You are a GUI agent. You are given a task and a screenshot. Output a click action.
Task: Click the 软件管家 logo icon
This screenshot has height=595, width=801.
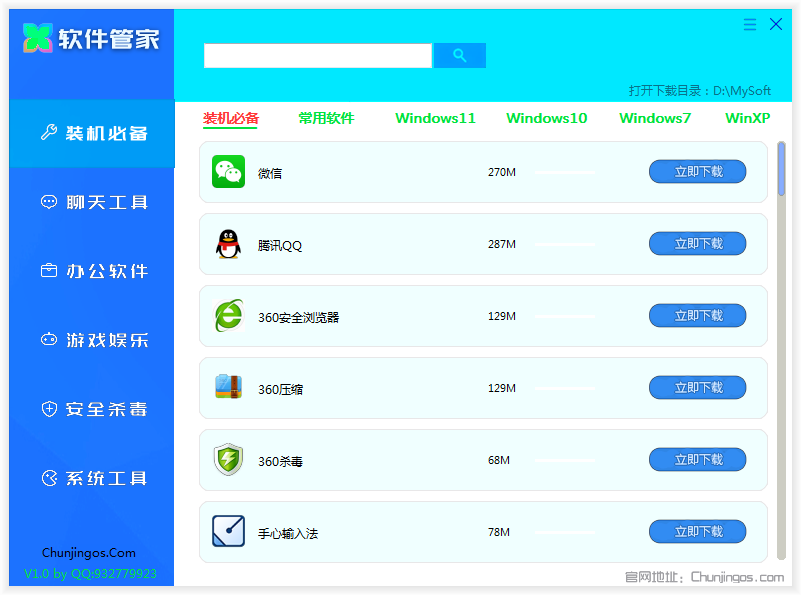click(x=38, y=38)
